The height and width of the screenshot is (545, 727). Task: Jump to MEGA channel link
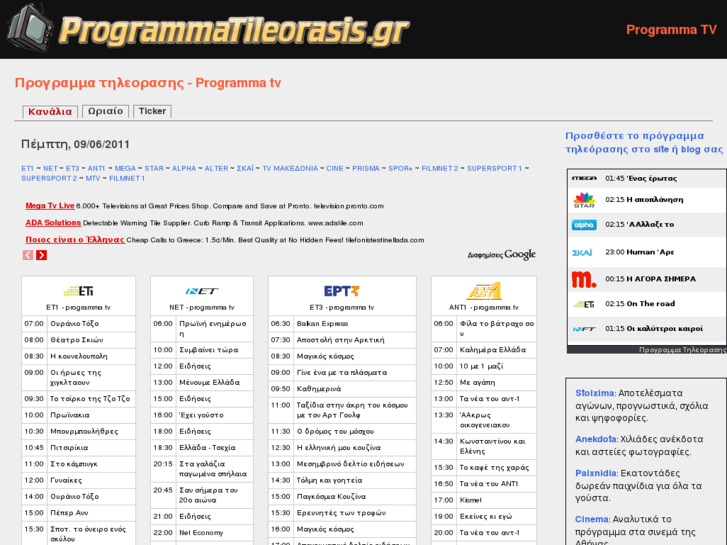125,168
